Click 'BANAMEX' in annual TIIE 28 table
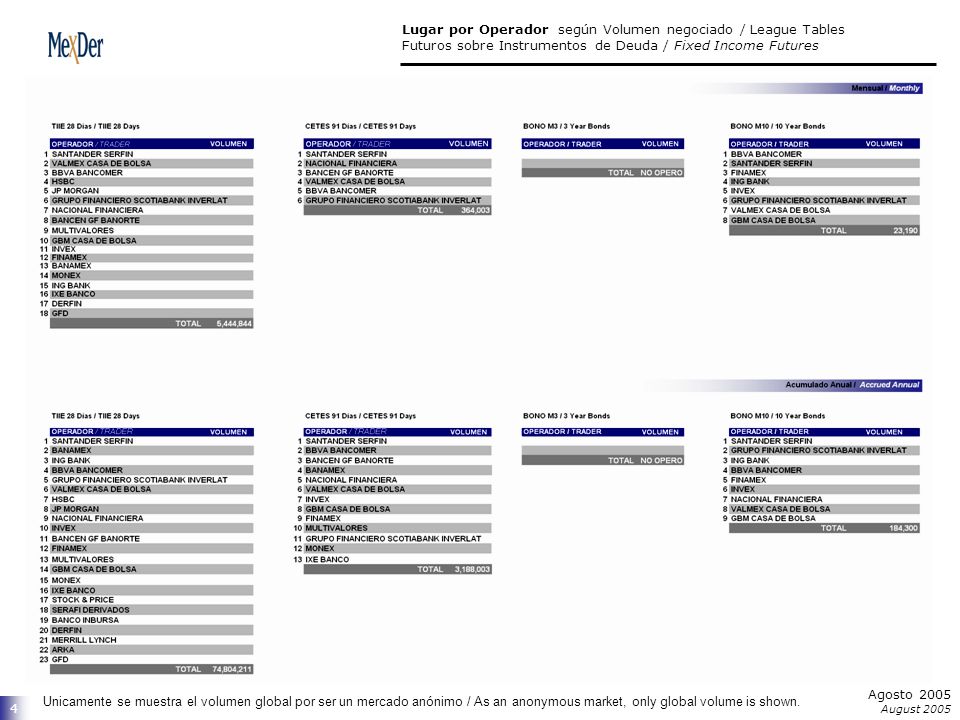 [x=71, y=451]
